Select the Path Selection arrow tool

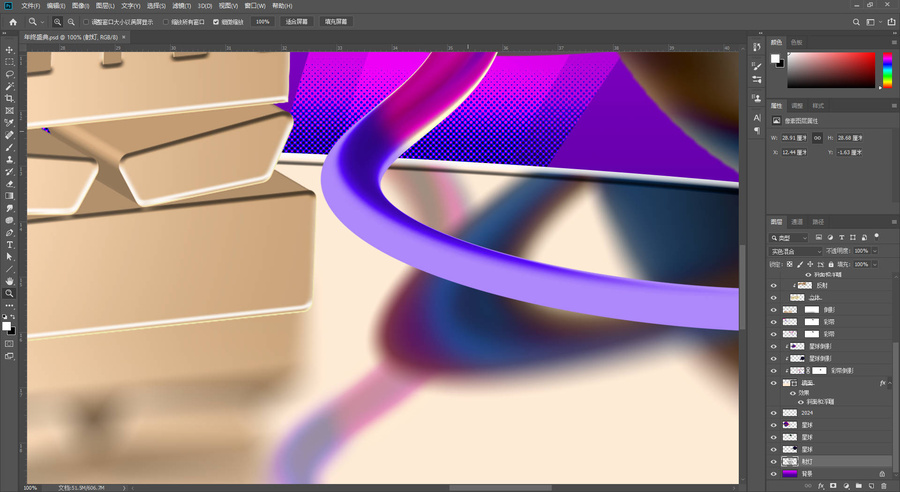pyautogui.click(x=9, y=257)
